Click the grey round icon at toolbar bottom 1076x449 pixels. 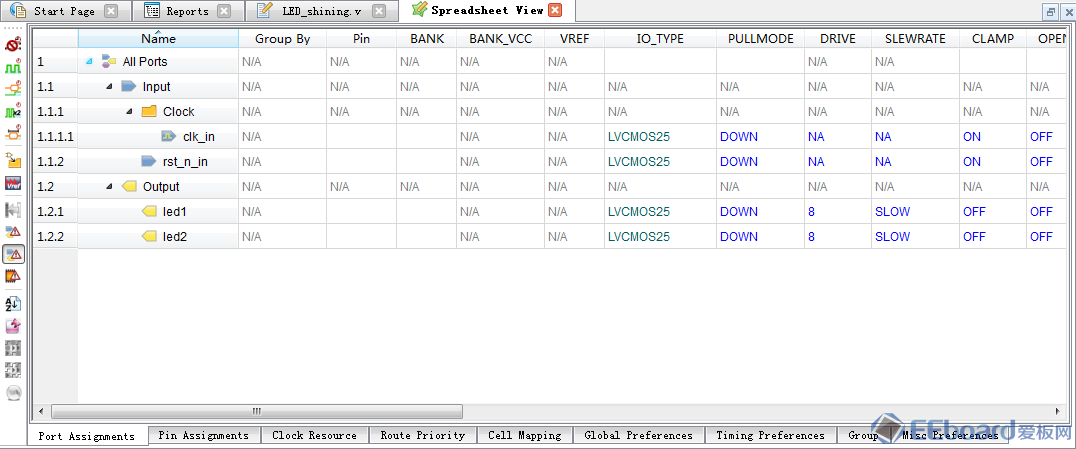click(x=12, y=393)
